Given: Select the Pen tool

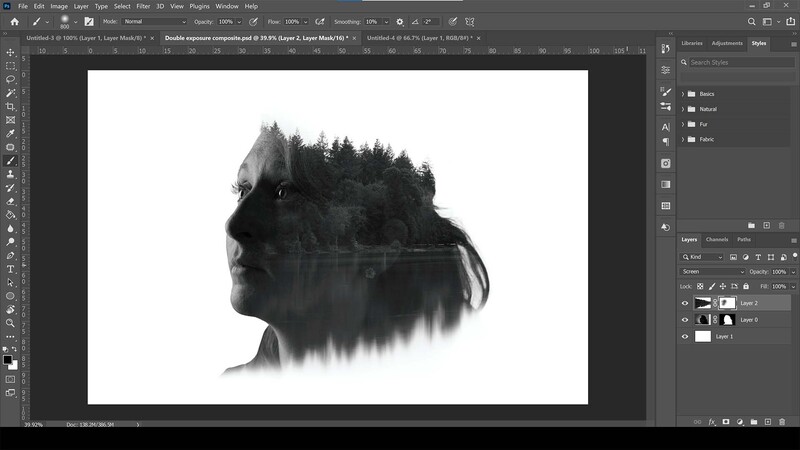Looking at the screenshot, I should point(10,255).
